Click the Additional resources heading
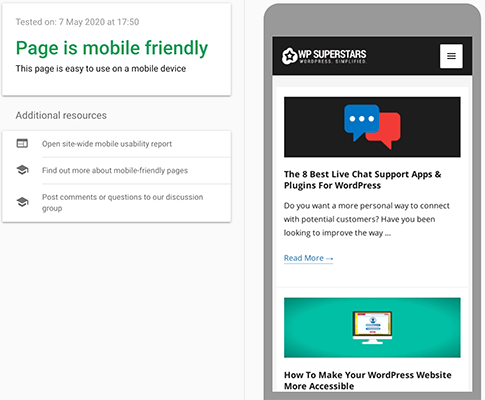This screenshot has height=400, width=485. click(x=61, y=115)
